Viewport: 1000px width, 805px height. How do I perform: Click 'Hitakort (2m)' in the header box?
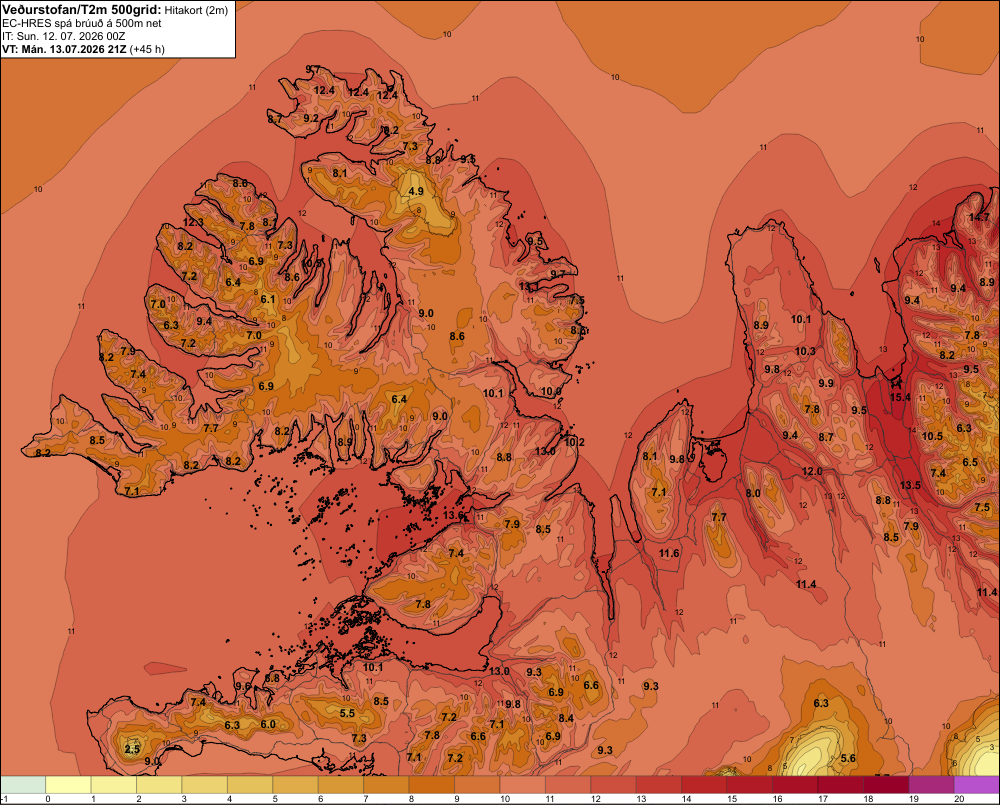pyautogui.click(x=196, y=10)
